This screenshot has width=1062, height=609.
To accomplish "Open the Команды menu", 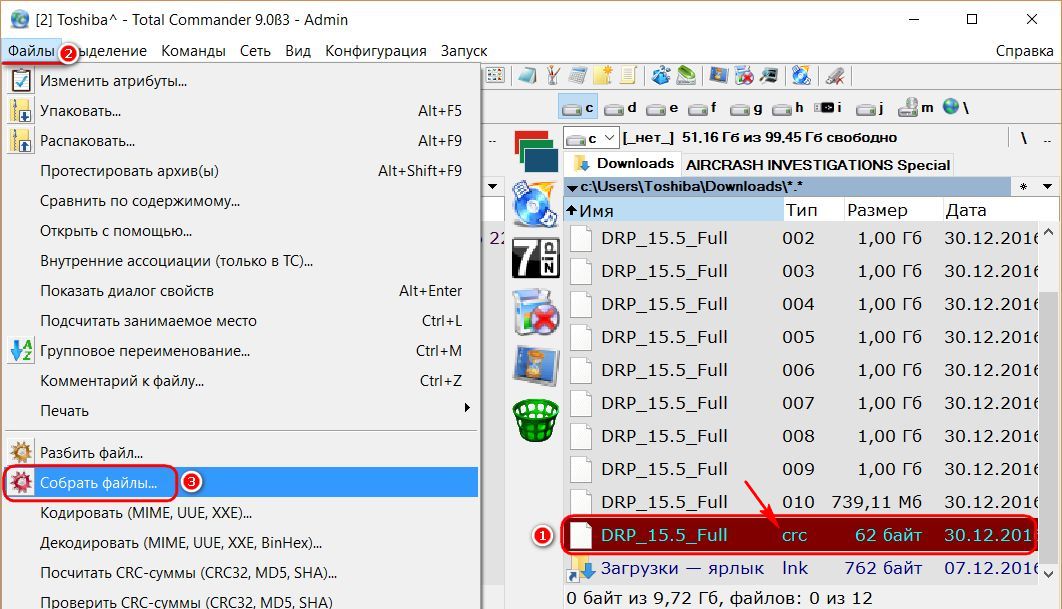I will 194,51.
